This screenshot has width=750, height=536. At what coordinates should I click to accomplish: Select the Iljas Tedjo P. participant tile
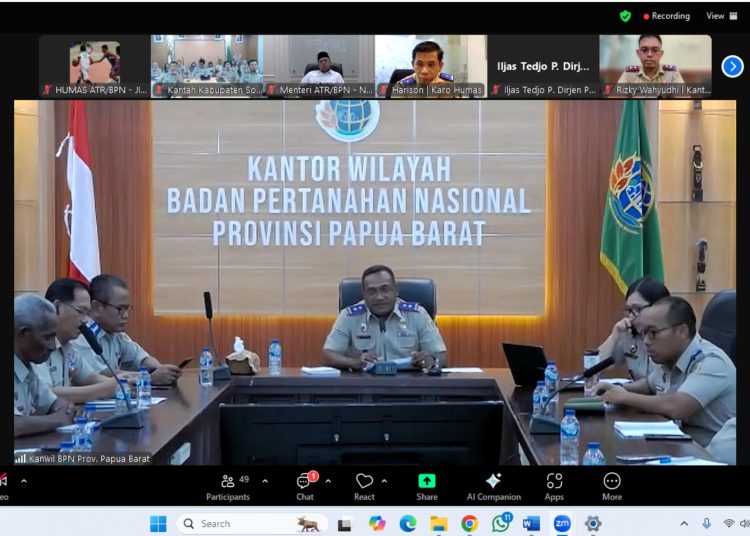click(x=543, y=66)
